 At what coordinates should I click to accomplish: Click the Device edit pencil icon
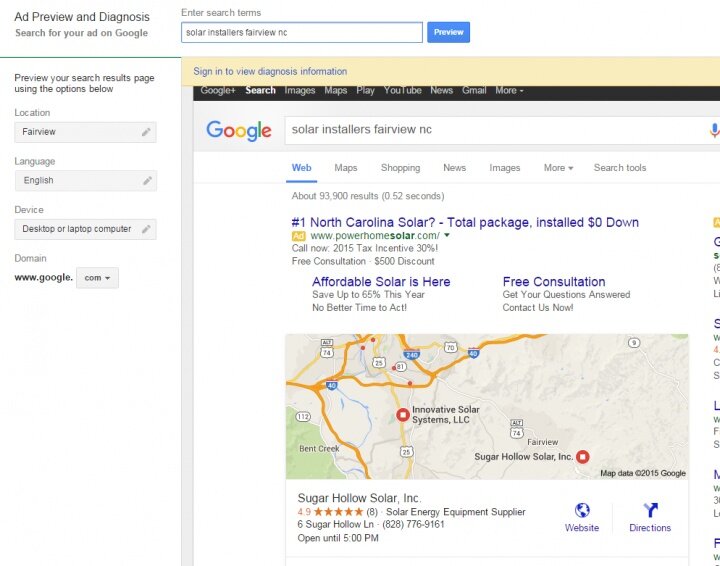pos(146,229)
